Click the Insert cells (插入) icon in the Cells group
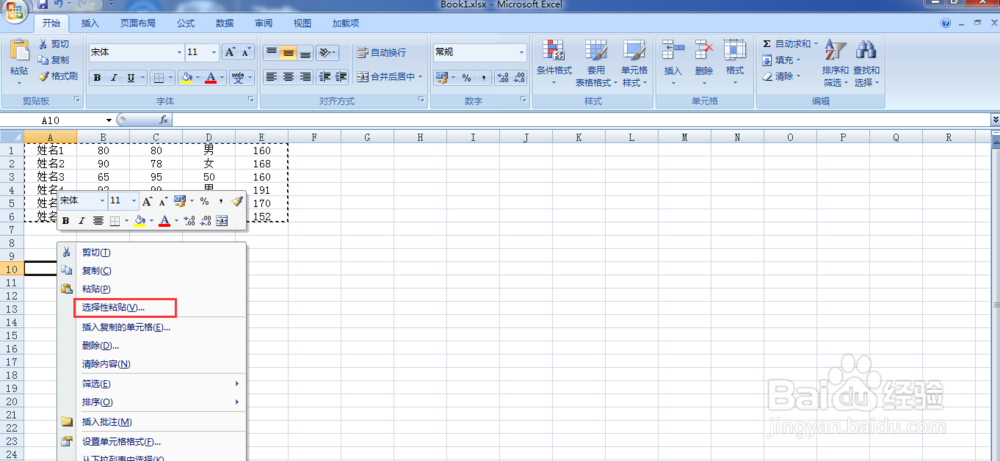Viewport: 1000px width, 461px height. tap(673, 50)
